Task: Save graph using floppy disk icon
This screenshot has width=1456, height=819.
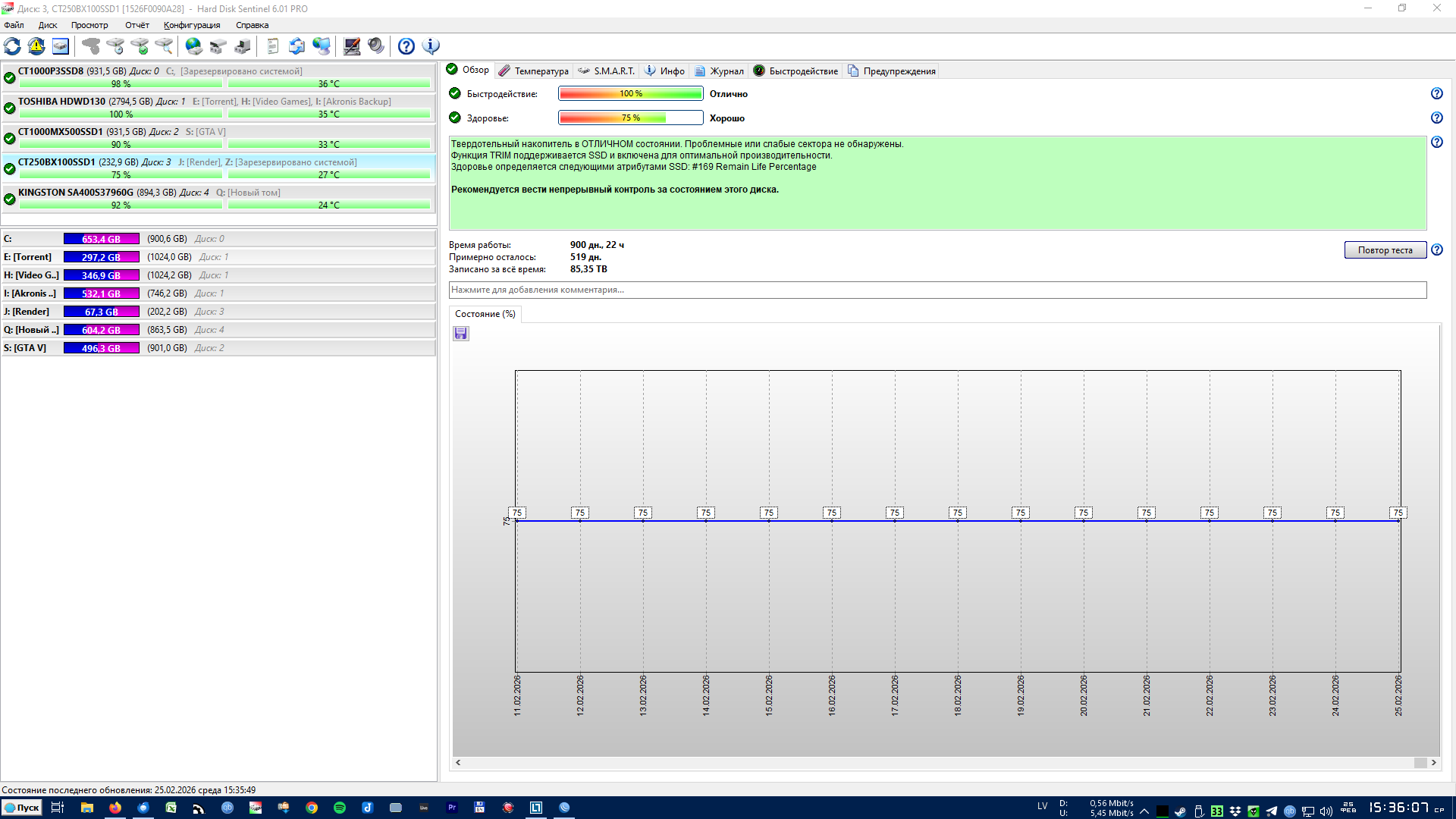Action: [461, 334]
